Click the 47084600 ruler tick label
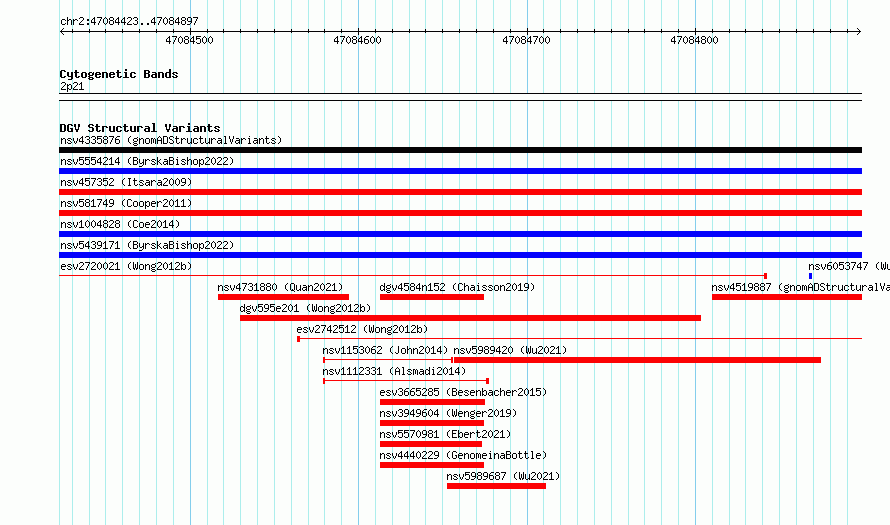The height and width of the screenshot is (525, 890). [x=358, y=40]
